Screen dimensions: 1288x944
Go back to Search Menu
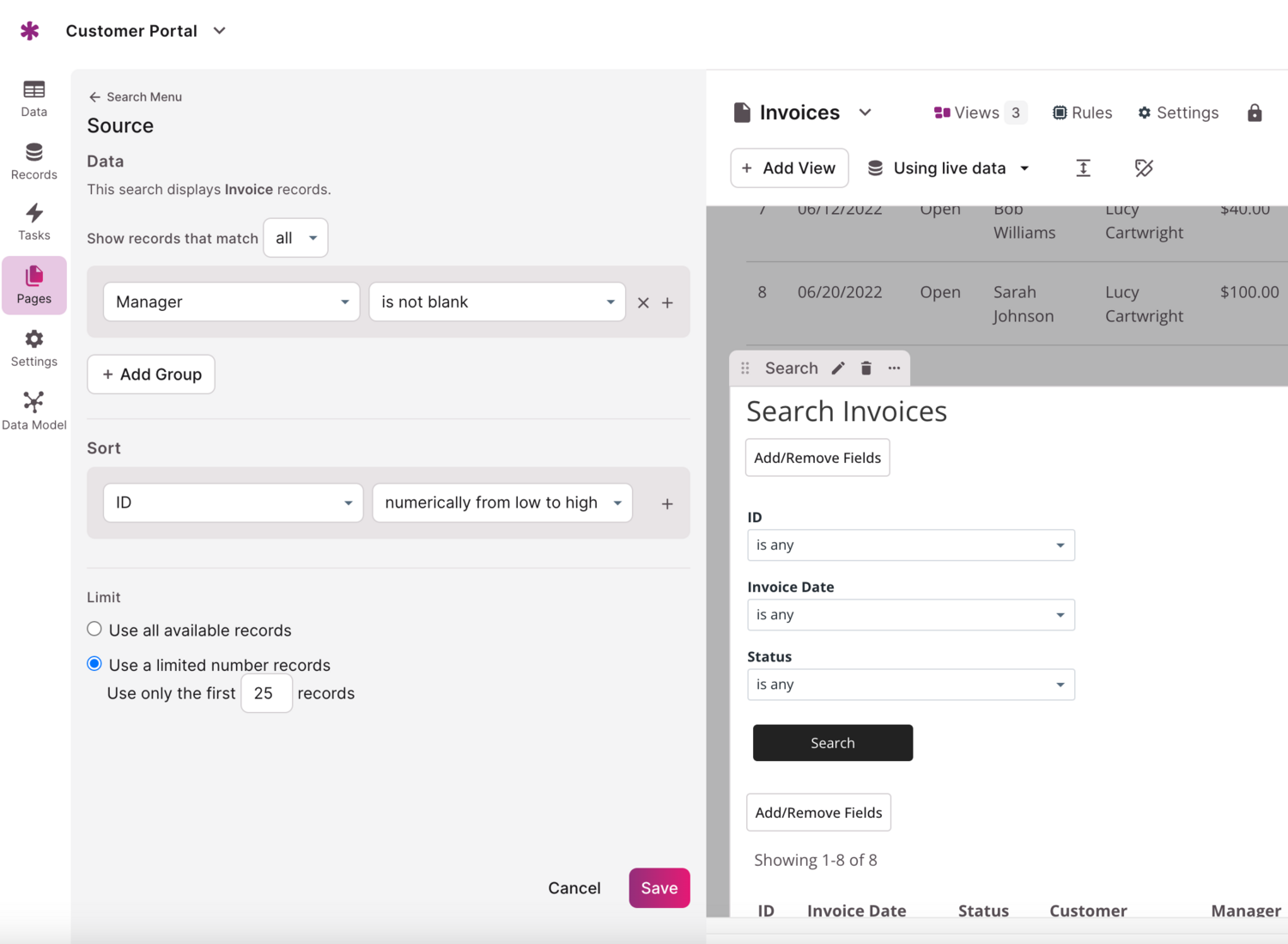[x=136, y=97]
